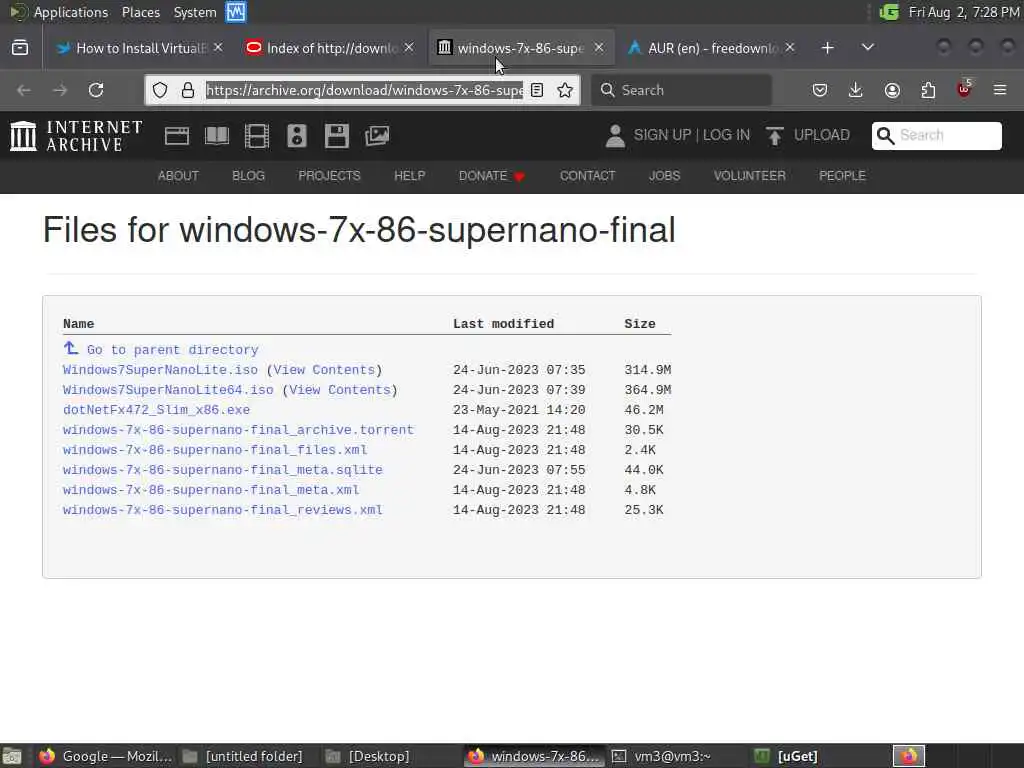Open the Applications menu

[x=71, y=12]
